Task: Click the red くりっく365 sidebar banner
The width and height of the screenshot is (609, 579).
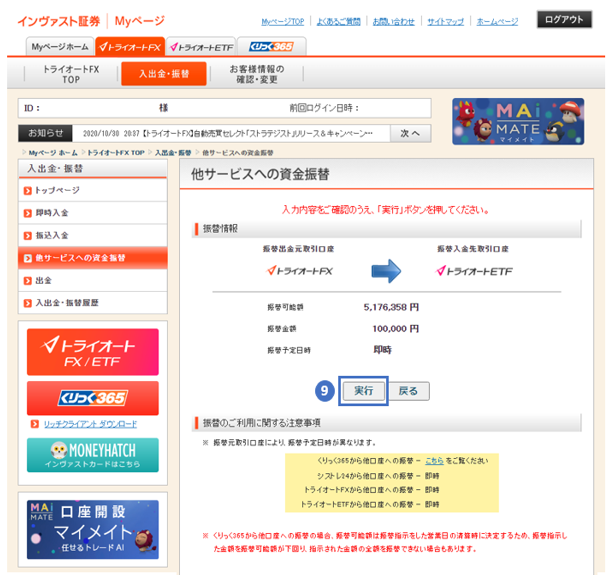Action: tap(92, 398)
